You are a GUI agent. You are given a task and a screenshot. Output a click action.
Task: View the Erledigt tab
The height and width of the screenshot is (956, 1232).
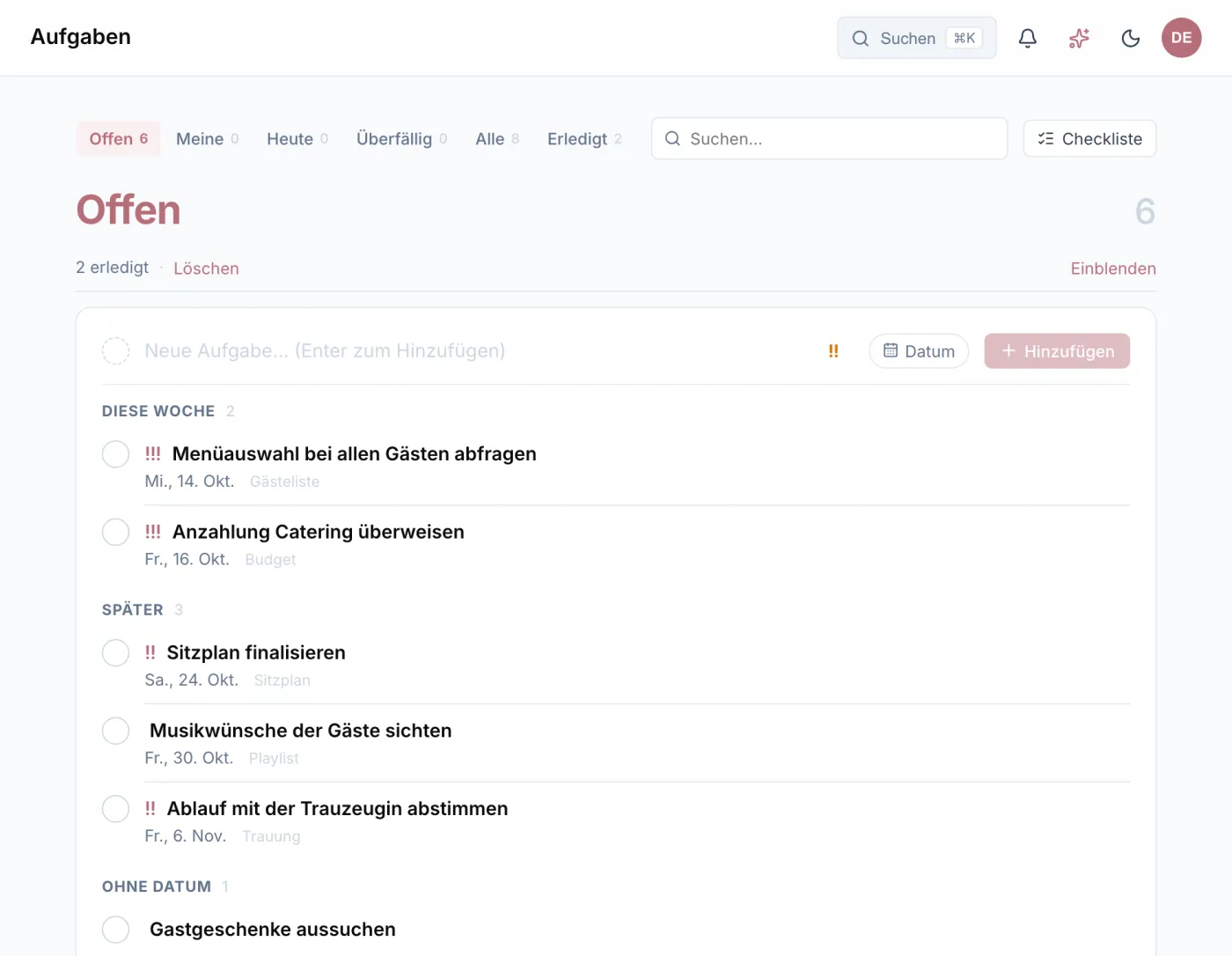click(584, 139)
